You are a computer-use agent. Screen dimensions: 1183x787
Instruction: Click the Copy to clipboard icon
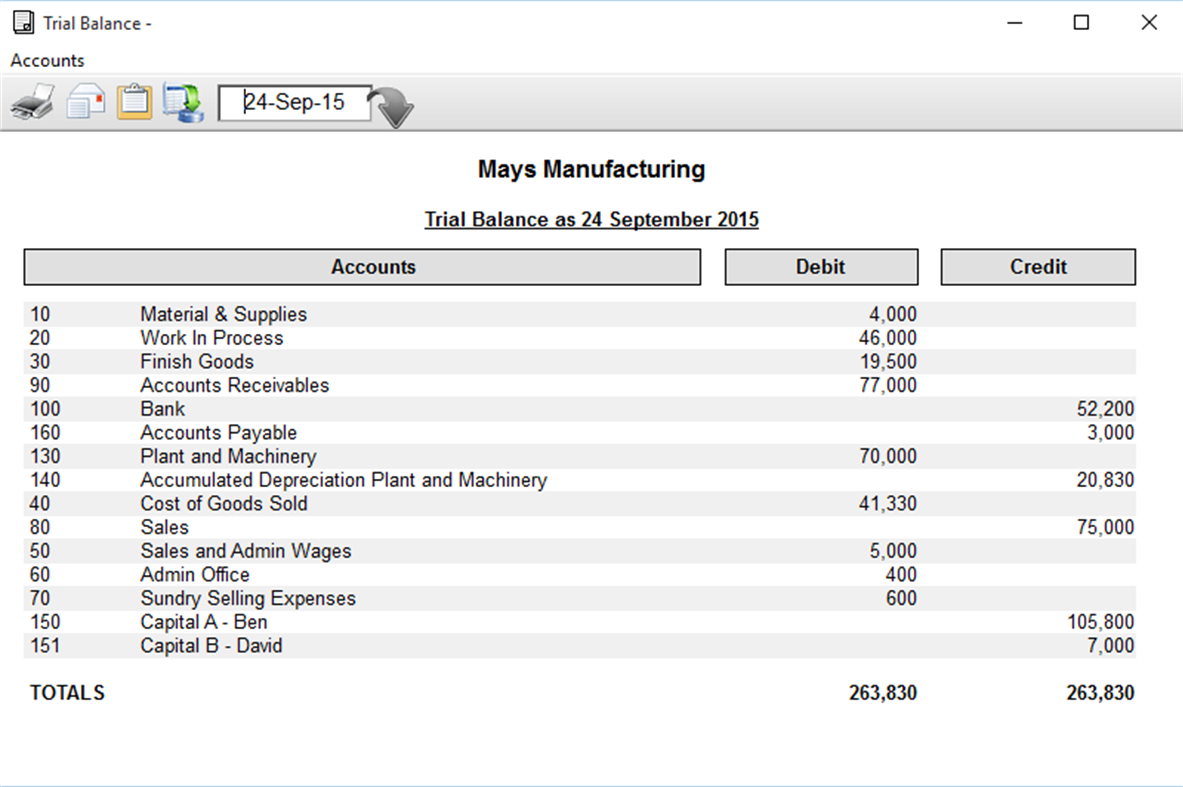click(133, 100)
